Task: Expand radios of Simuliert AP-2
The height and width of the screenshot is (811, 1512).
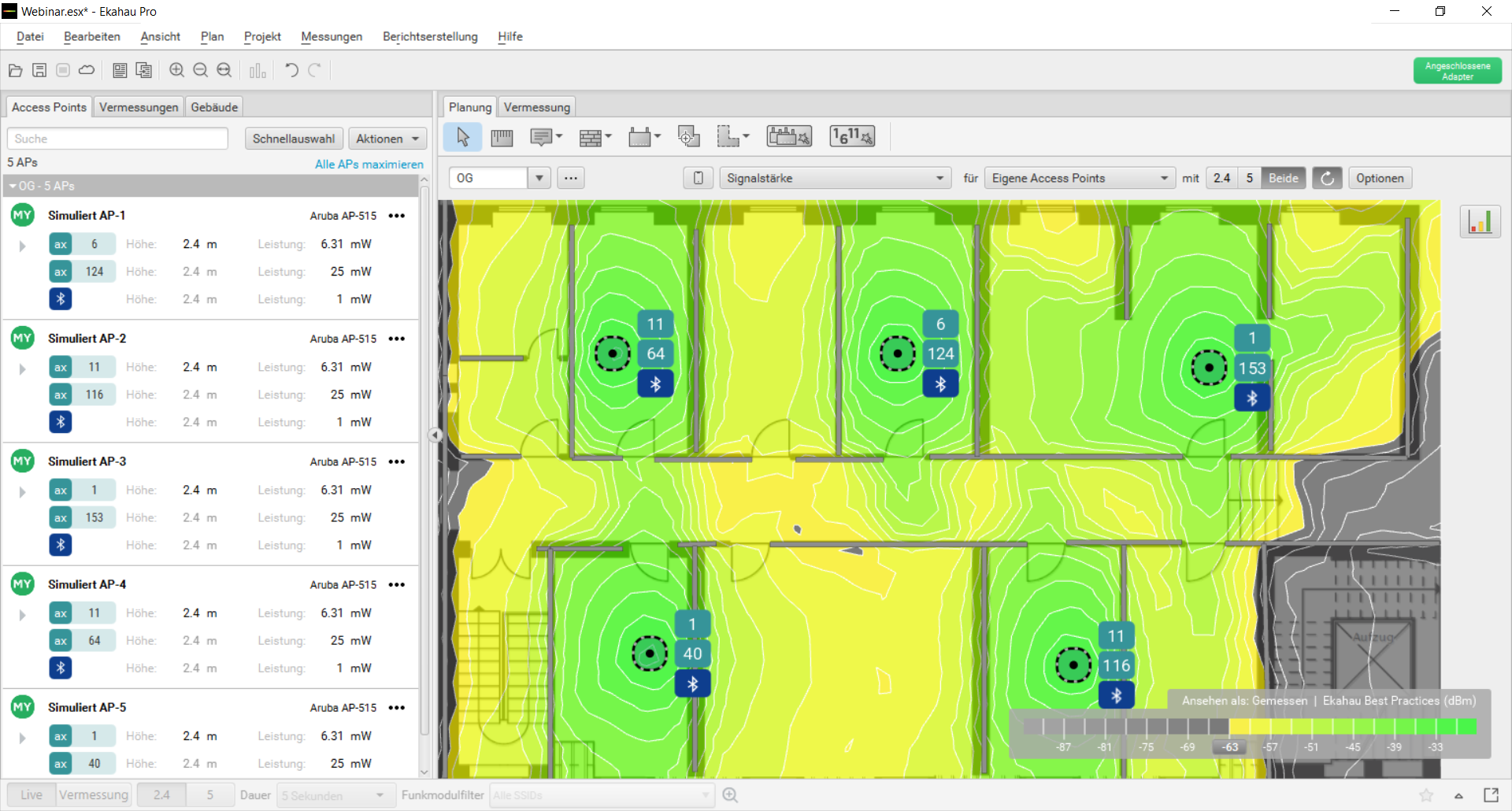Action: click(22, 368)
